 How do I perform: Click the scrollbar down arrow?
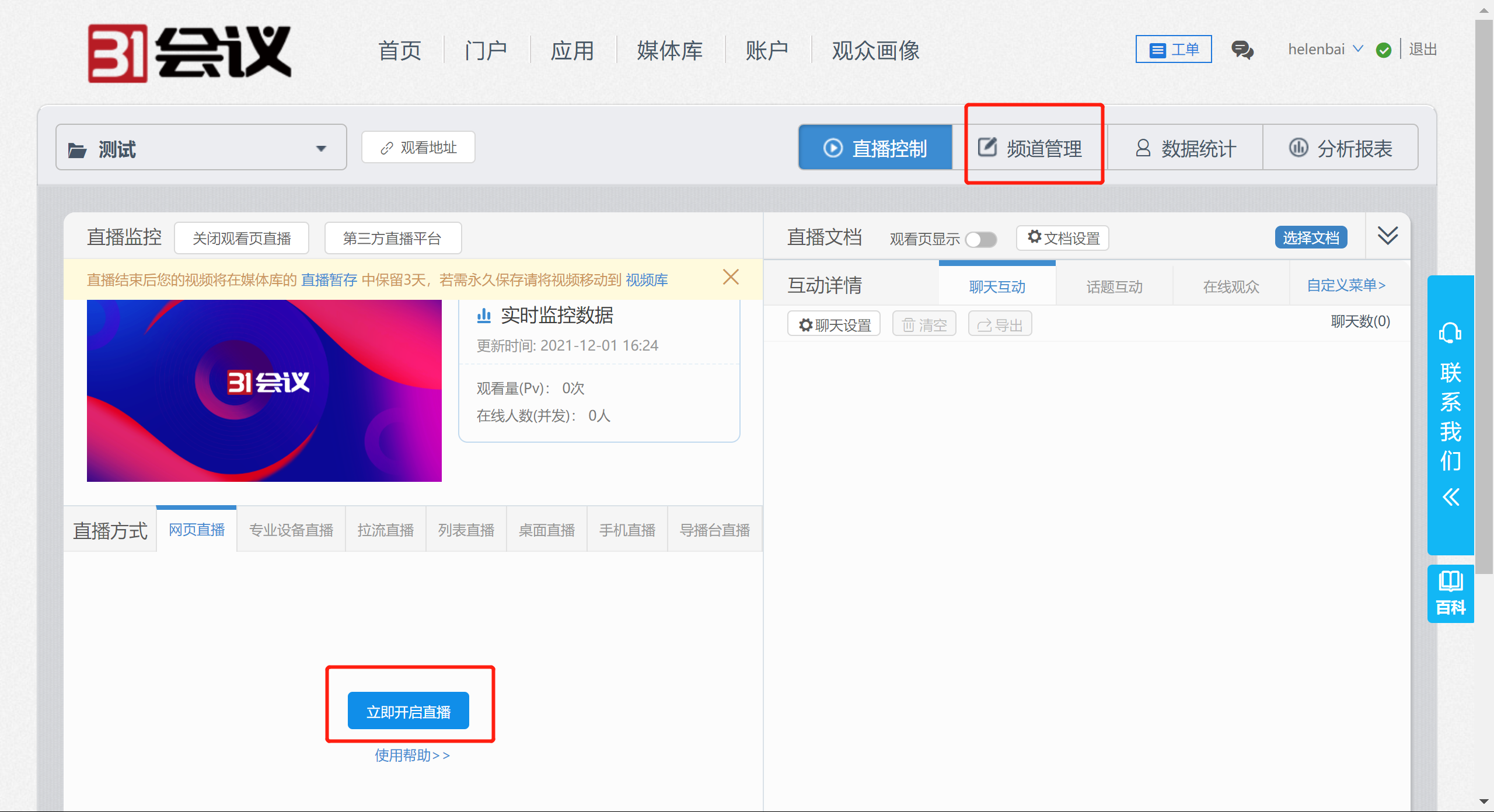(1484, 801)
